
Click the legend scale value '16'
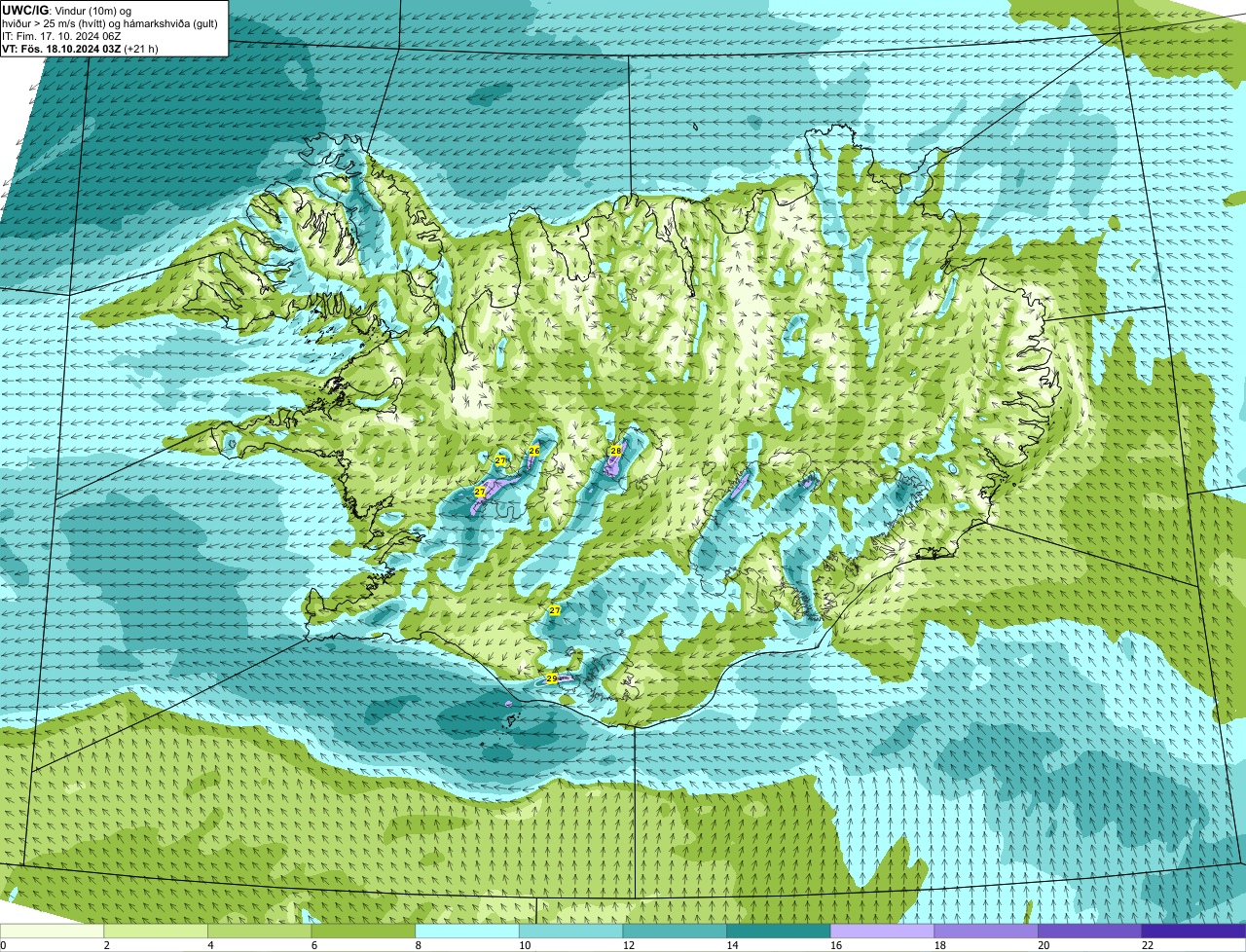point(836,945)
